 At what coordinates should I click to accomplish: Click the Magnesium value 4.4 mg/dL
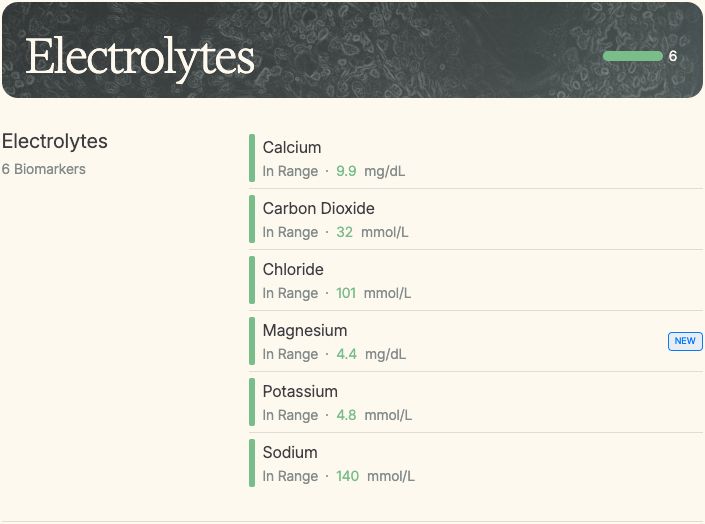[x=370, y=354]
